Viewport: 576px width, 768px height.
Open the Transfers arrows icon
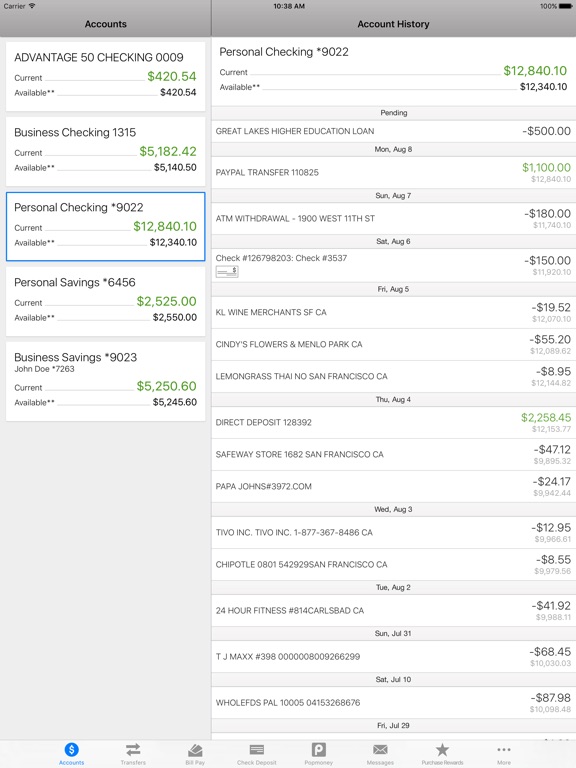coord(133,749)
